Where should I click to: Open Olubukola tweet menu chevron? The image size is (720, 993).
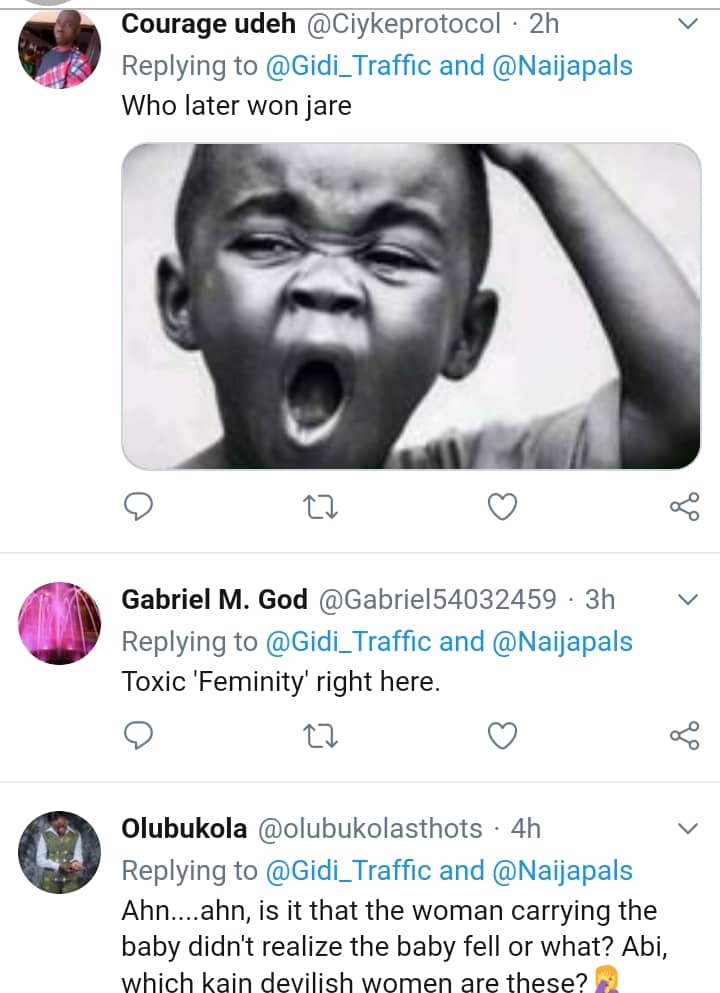688,829
